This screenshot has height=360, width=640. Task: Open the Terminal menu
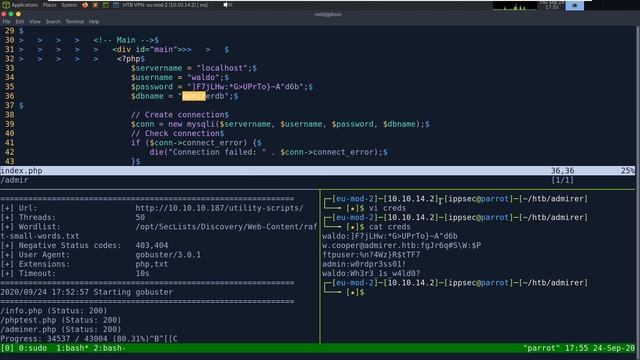[x=75, y=22]
